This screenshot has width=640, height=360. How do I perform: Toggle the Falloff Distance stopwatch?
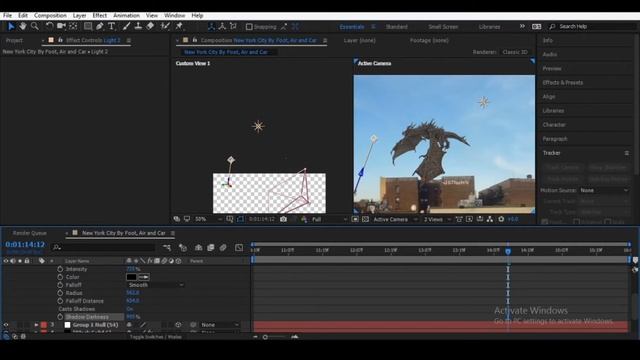(60, 301)
